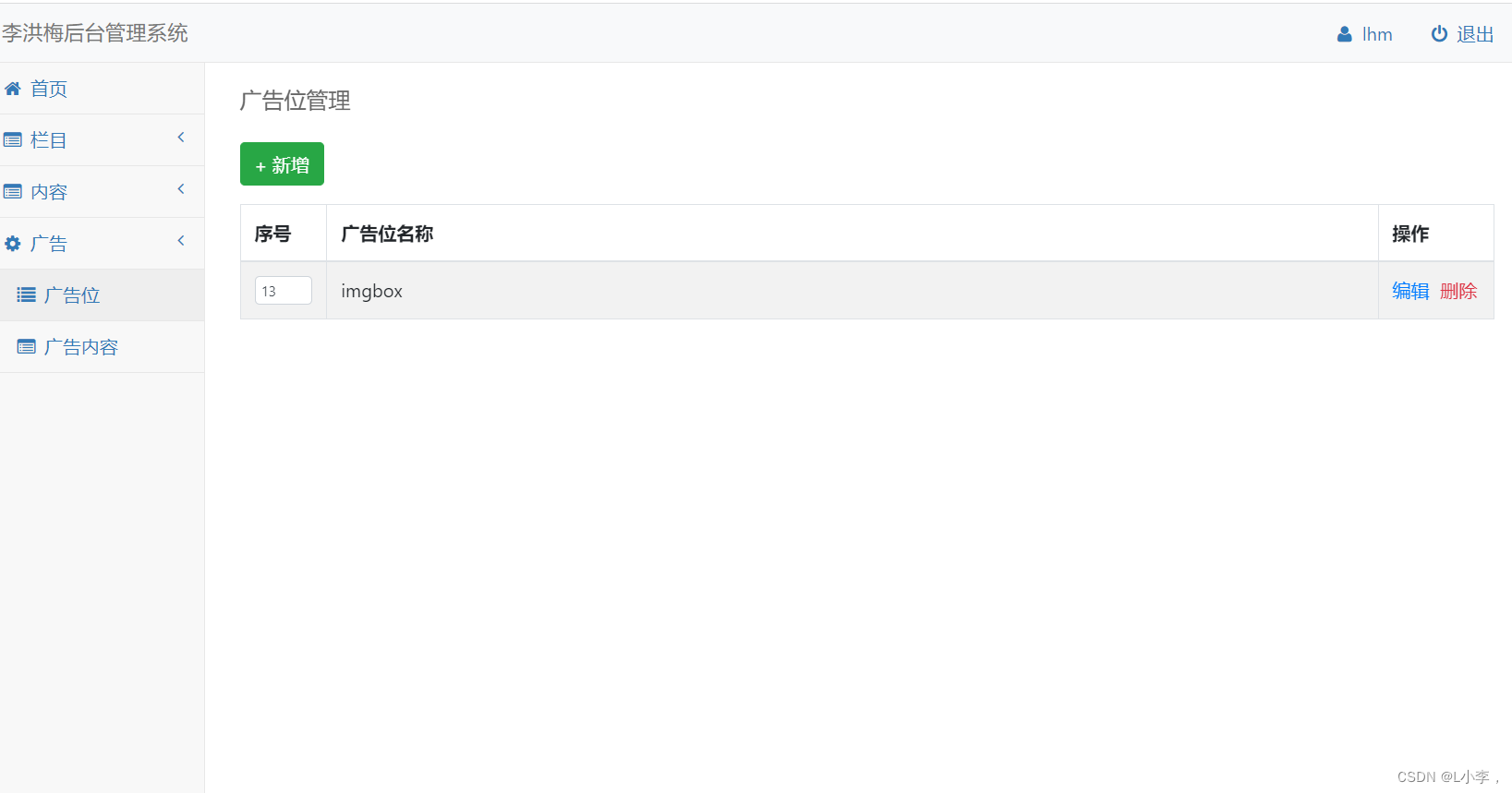Click the 操作 column header
Viewport: 1512px width, 793px height.
[1410, 234]
